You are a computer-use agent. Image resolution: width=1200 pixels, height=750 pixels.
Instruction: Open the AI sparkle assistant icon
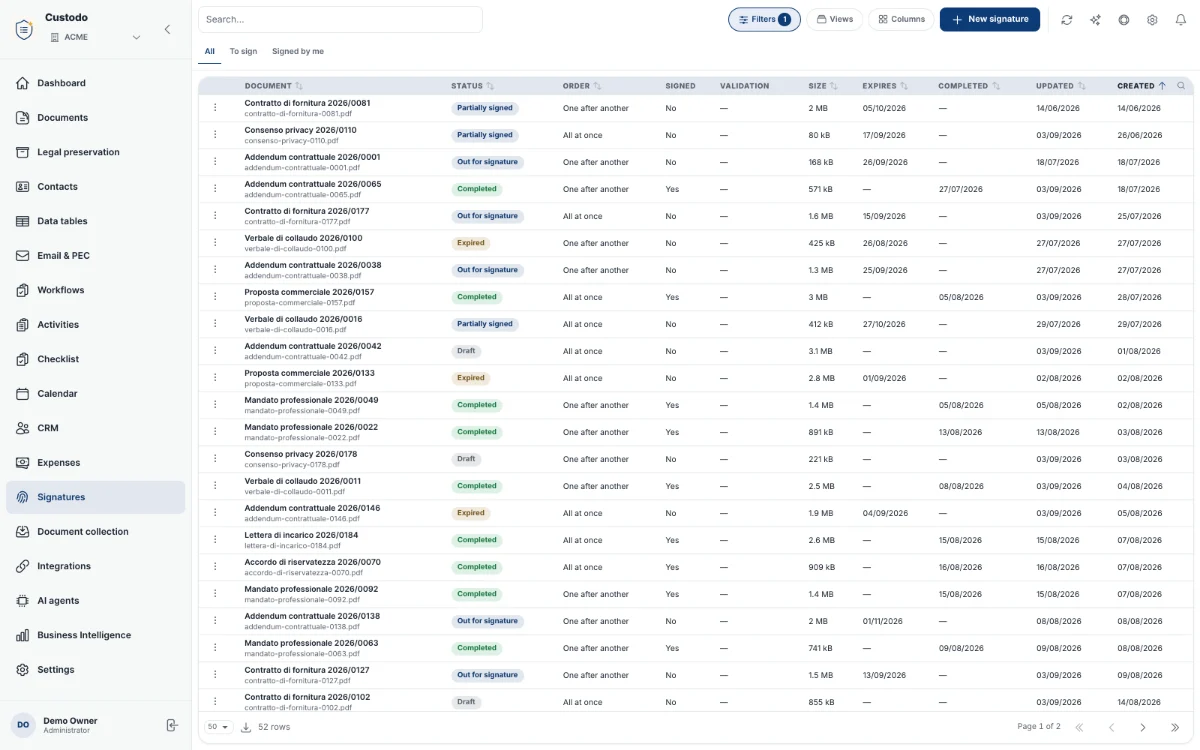tap(1096, 20)
